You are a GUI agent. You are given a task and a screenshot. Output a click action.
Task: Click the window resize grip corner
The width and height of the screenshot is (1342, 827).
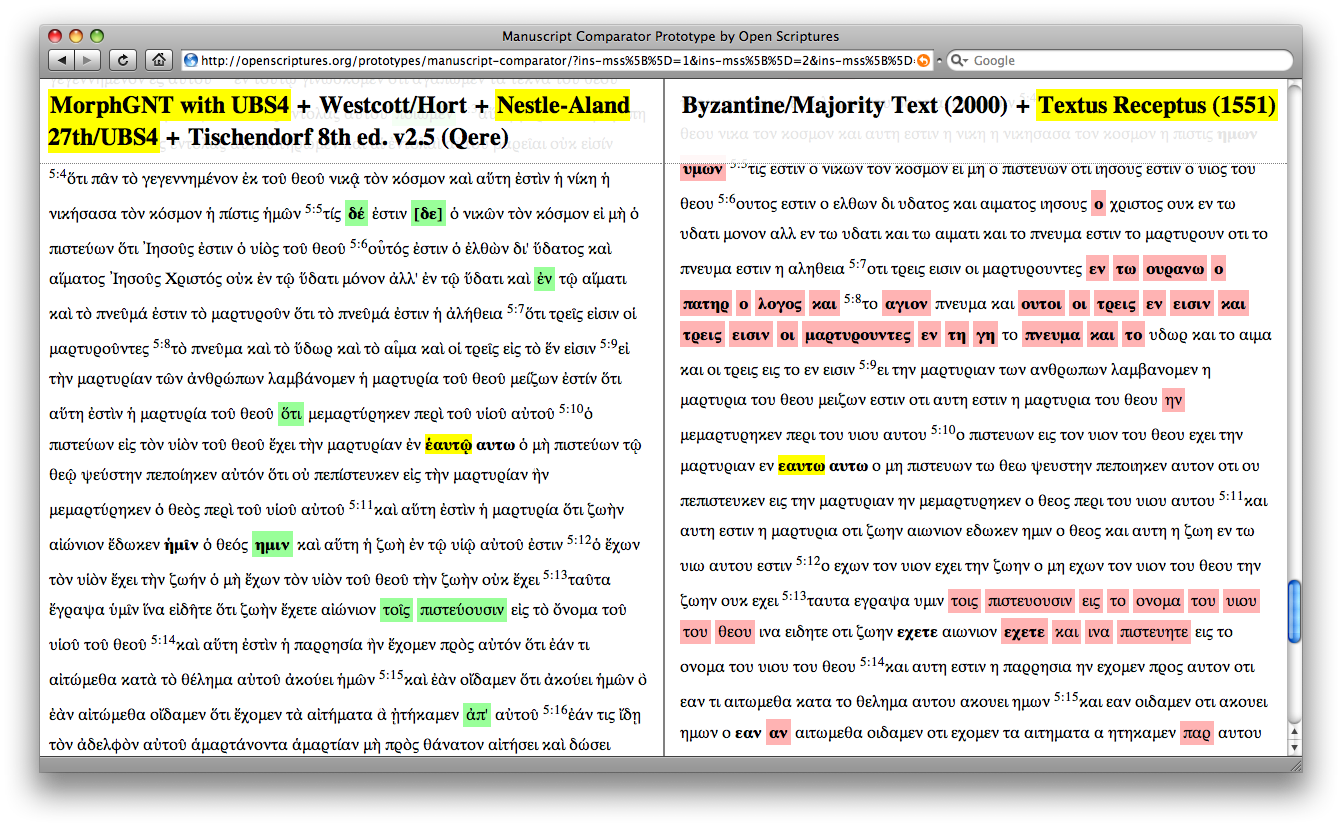(x=1295, y=764)
